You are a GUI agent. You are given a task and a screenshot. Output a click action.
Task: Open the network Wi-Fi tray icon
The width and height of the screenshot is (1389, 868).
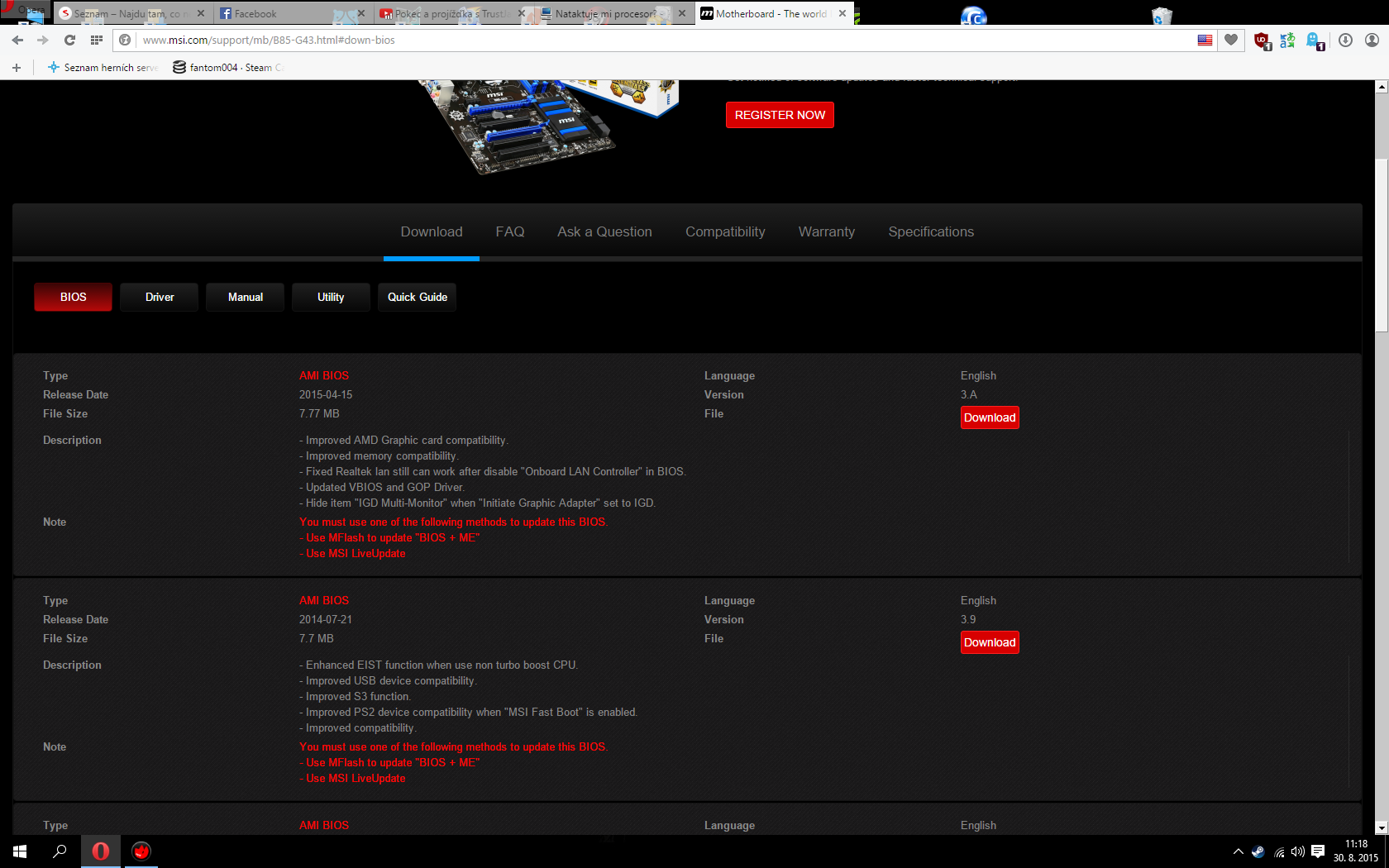[x=1279, y=851]
